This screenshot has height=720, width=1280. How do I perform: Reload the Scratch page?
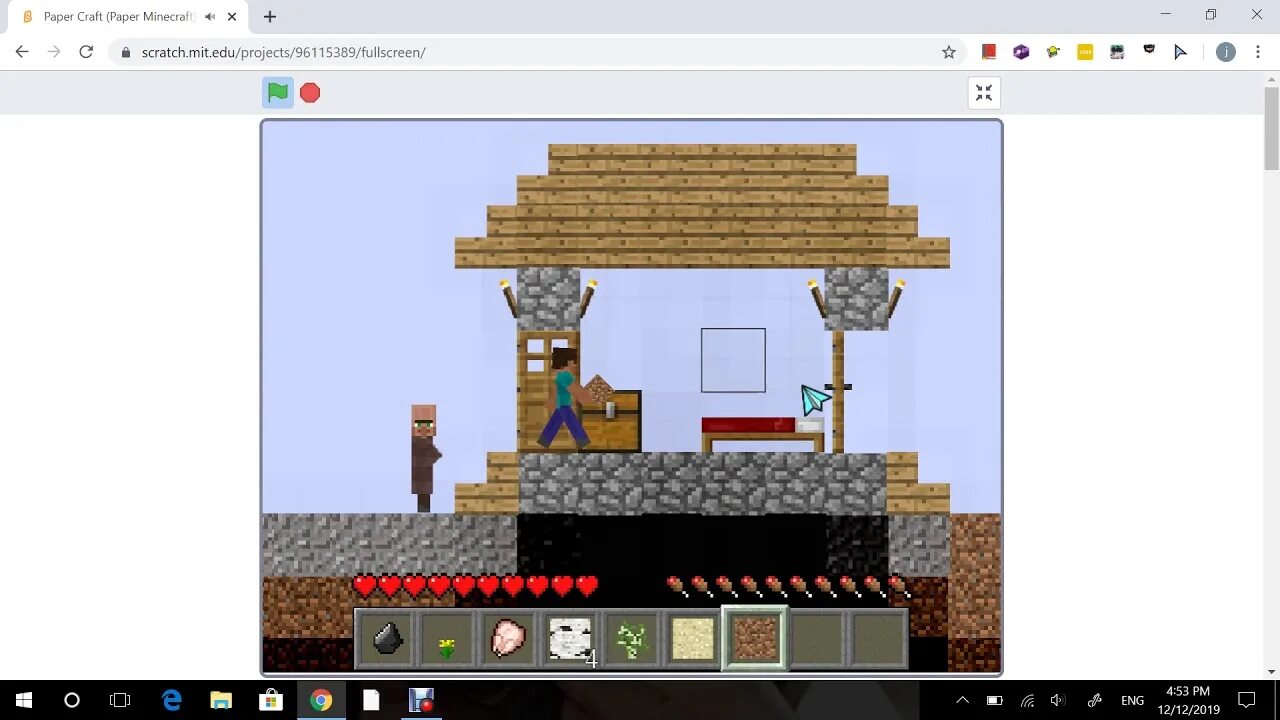[x=86, y=52]
